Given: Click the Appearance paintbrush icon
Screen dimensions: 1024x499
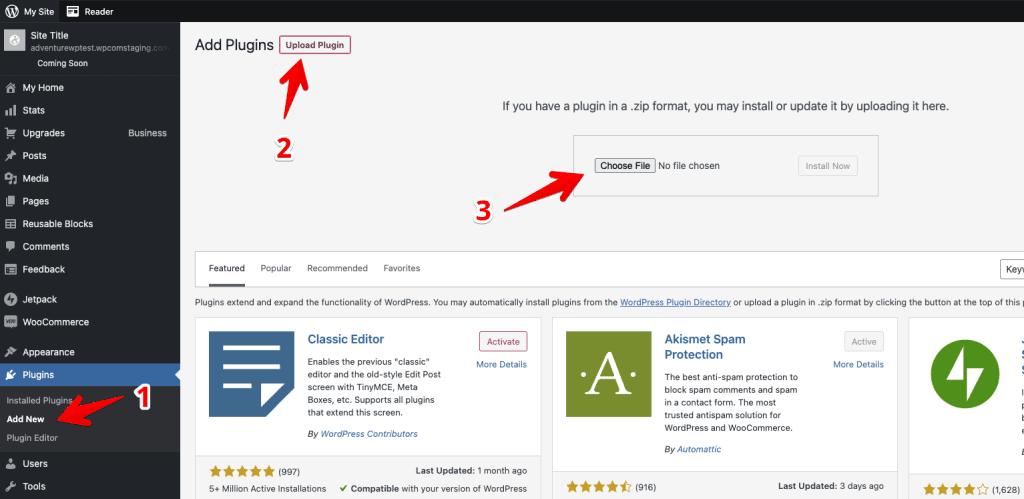Looking at the screenshot, I should click(10, 352).
